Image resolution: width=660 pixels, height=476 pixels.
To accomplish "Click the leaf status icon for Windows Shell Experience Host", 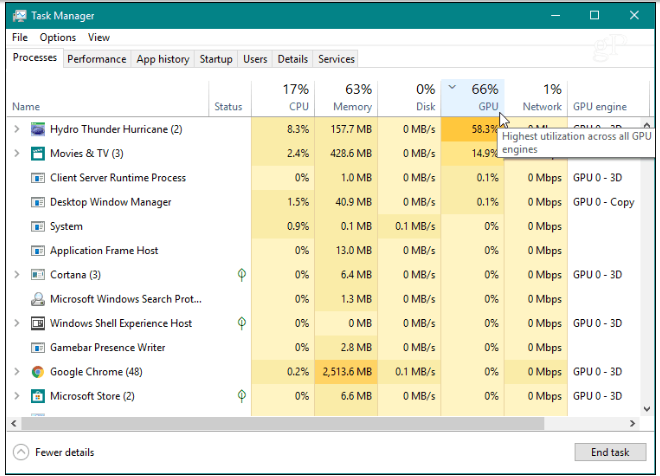I will point(242,323).
